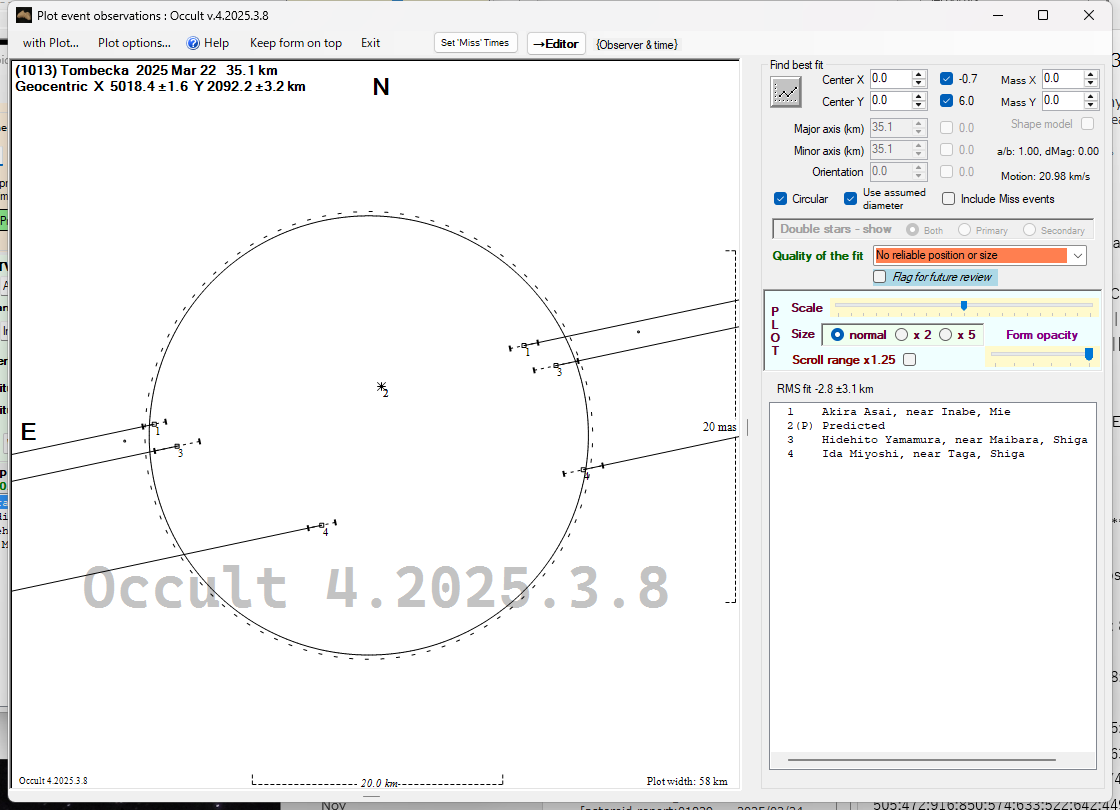Increase the Mass X value with up arrow
The width and height of the screenshot is (1120, 810).
click(x=1091, y=74)
